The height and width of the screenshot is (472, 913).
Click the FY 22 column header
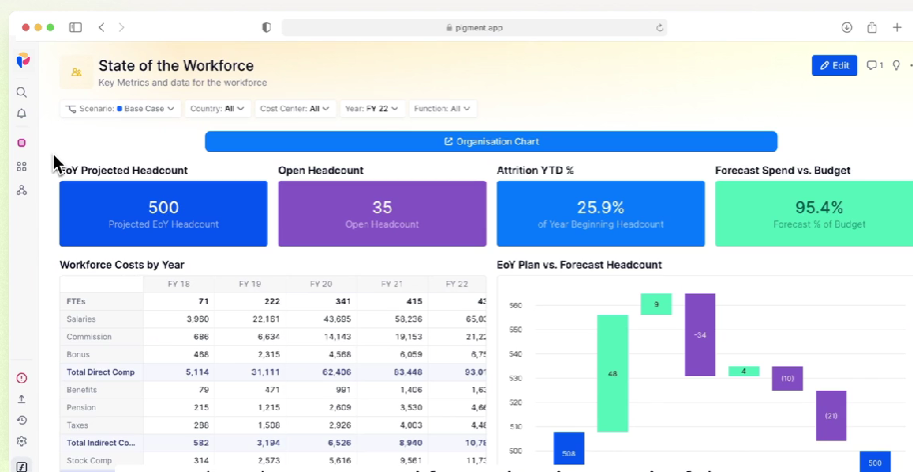tap(457, 284)
